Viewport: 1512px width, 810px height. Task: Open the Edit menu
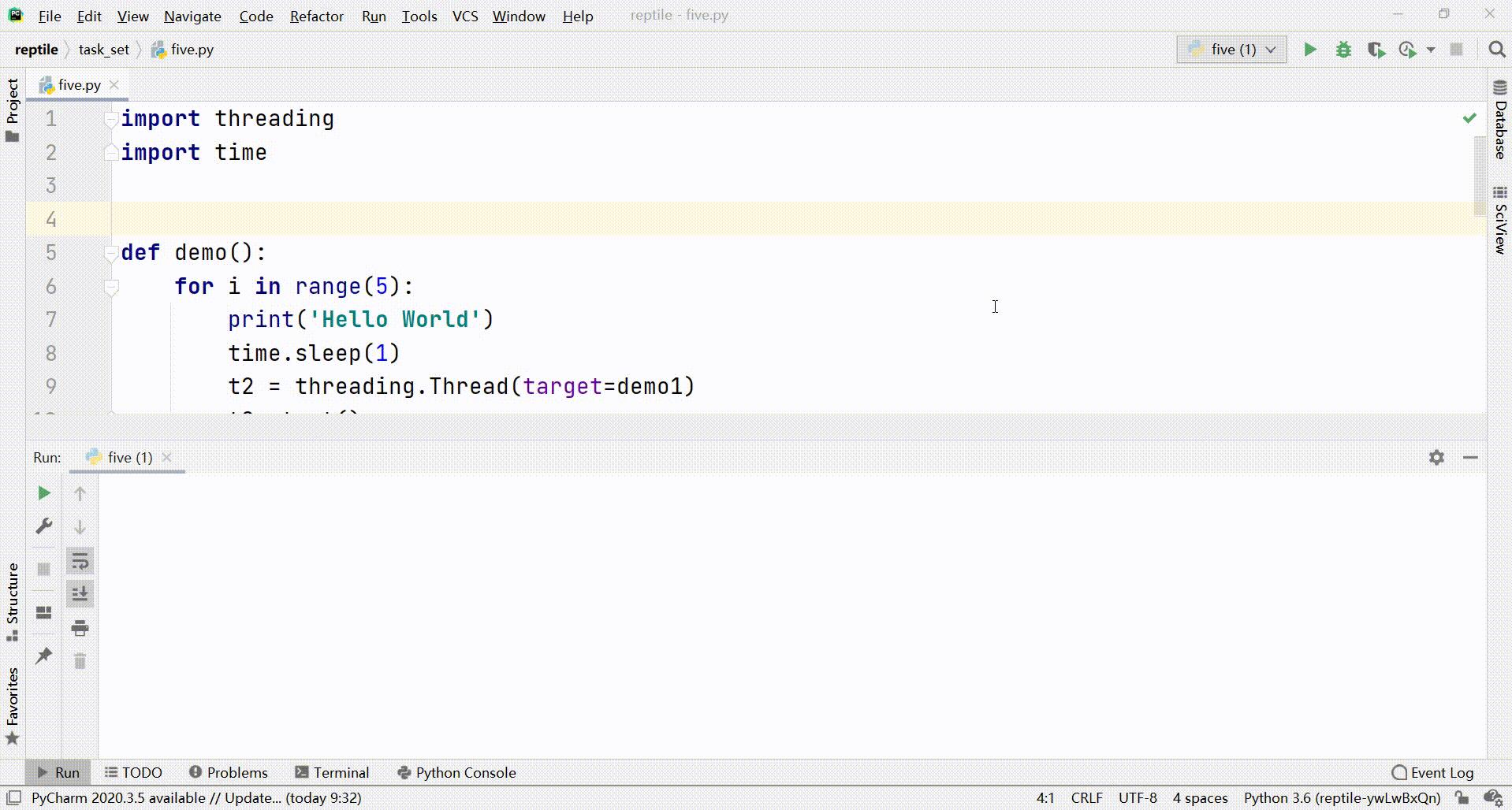click(x=89, y=16)
